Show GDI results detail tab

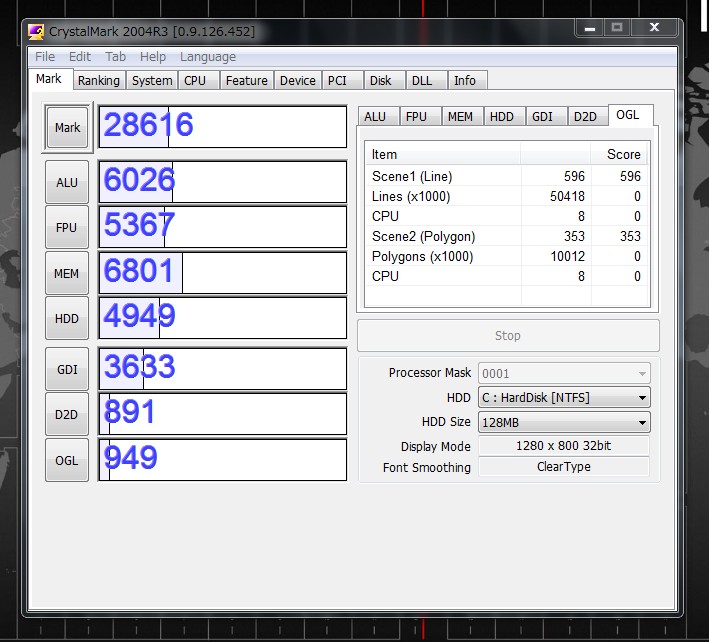point(547,117)
